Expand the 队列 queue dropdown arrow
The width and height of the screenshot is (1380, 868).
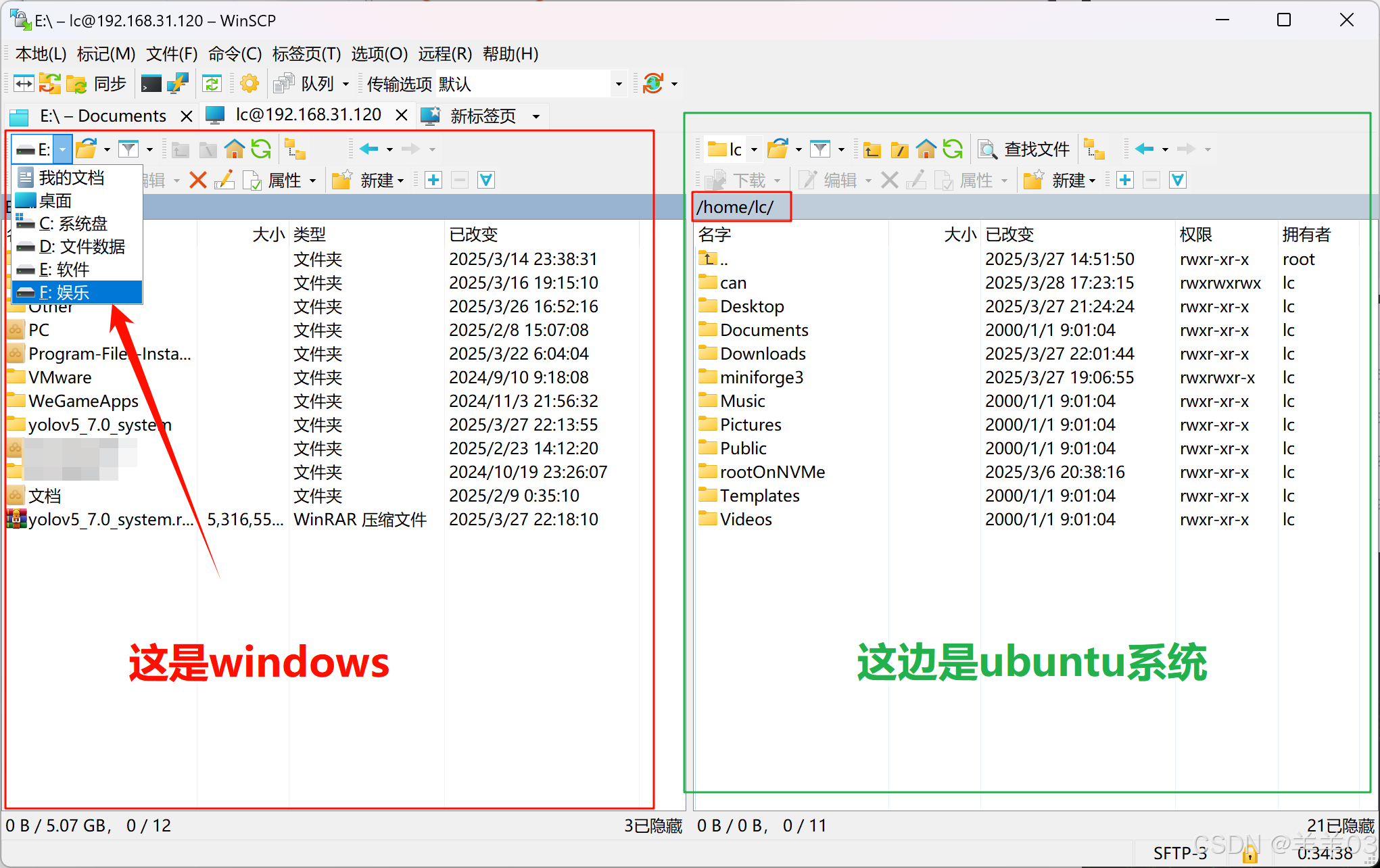(346, 85)
